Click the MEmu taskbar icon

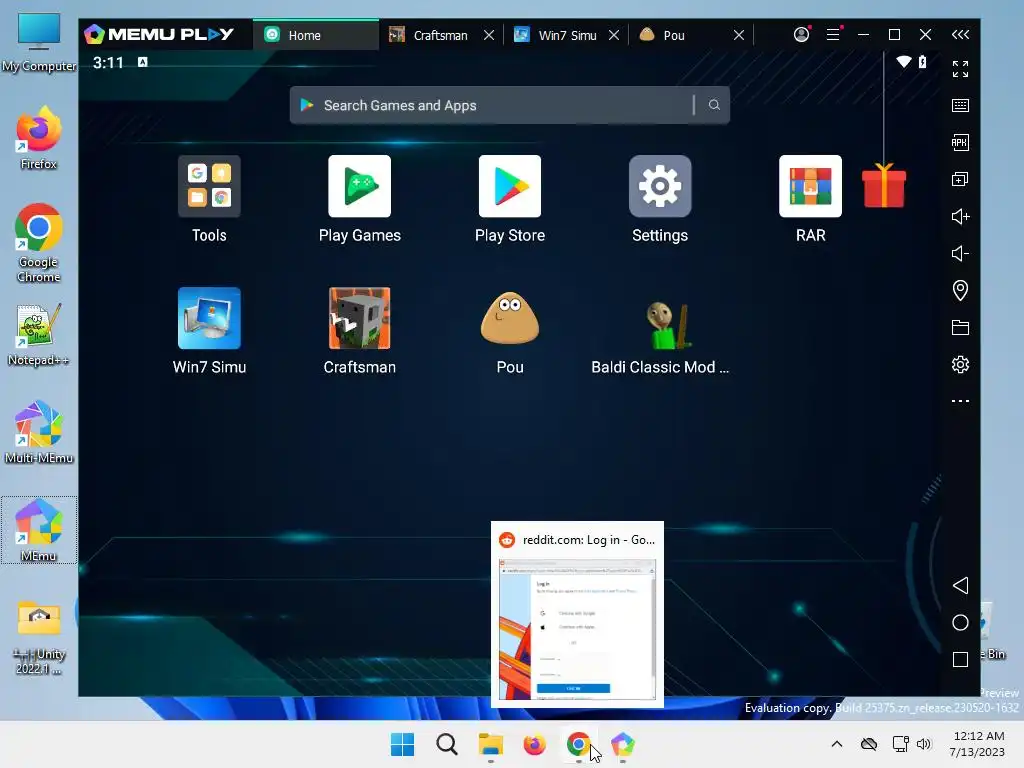pos(622,744)
